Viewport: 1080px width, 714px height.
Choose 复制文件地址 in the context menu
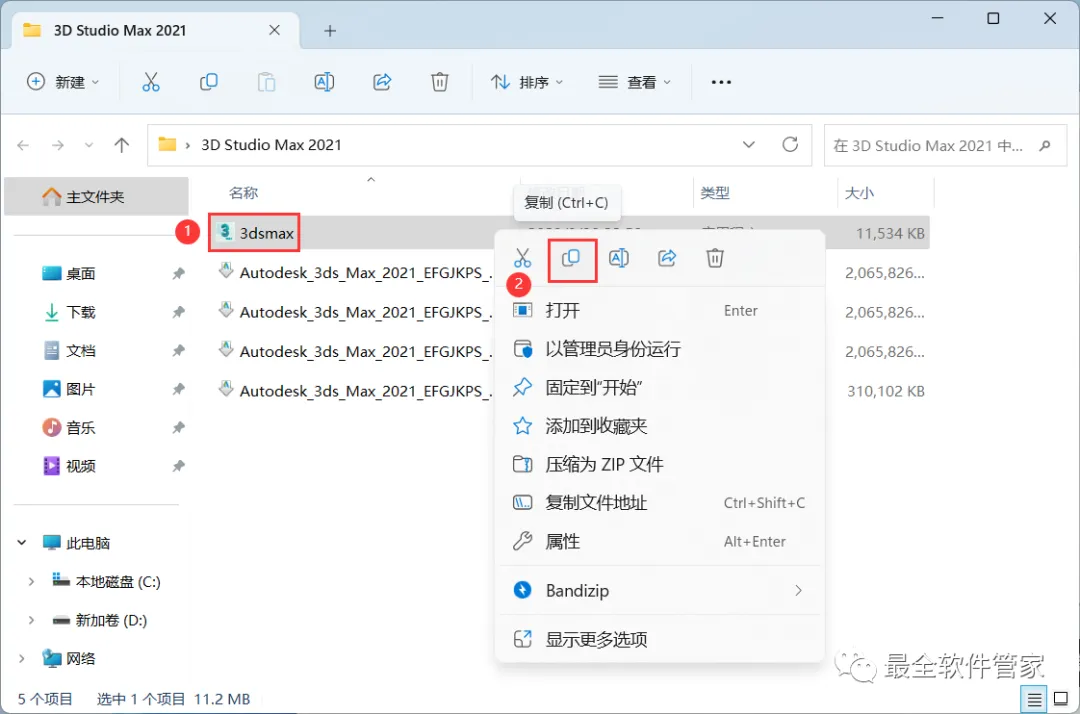[x=660, y=503]
